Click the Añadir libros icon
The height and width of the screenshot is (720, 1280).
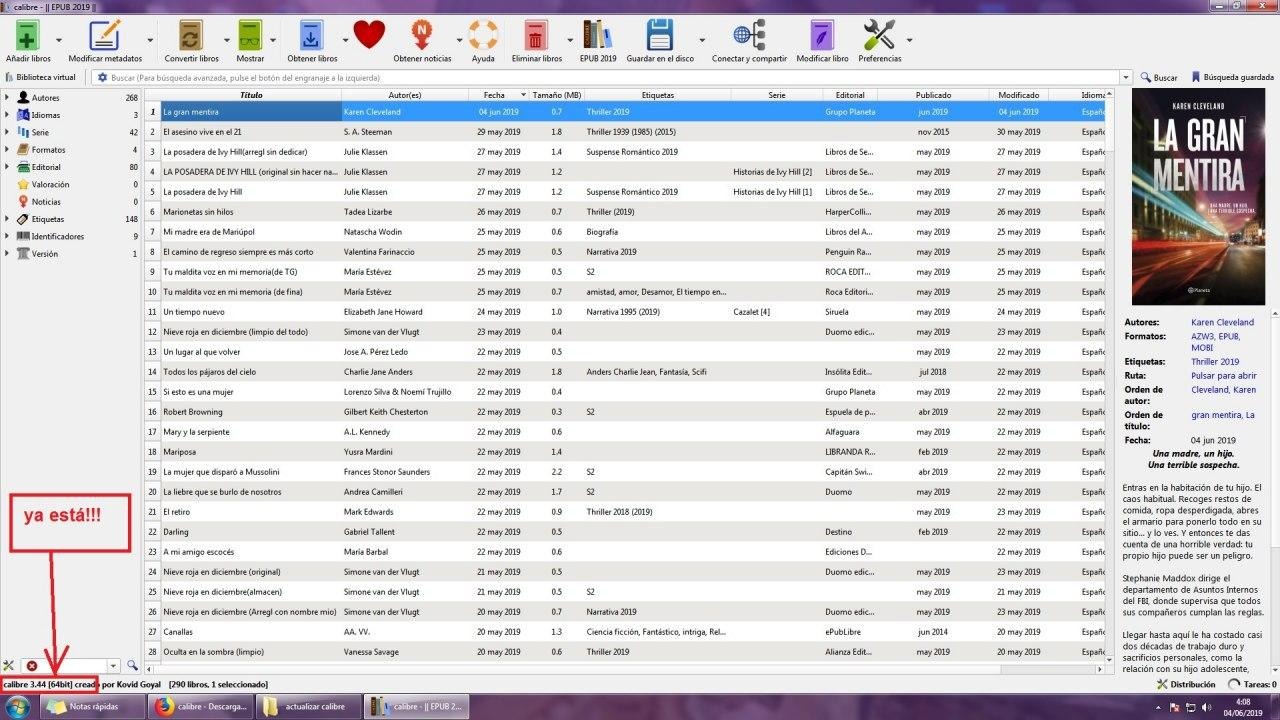click(x=27, y=37)
